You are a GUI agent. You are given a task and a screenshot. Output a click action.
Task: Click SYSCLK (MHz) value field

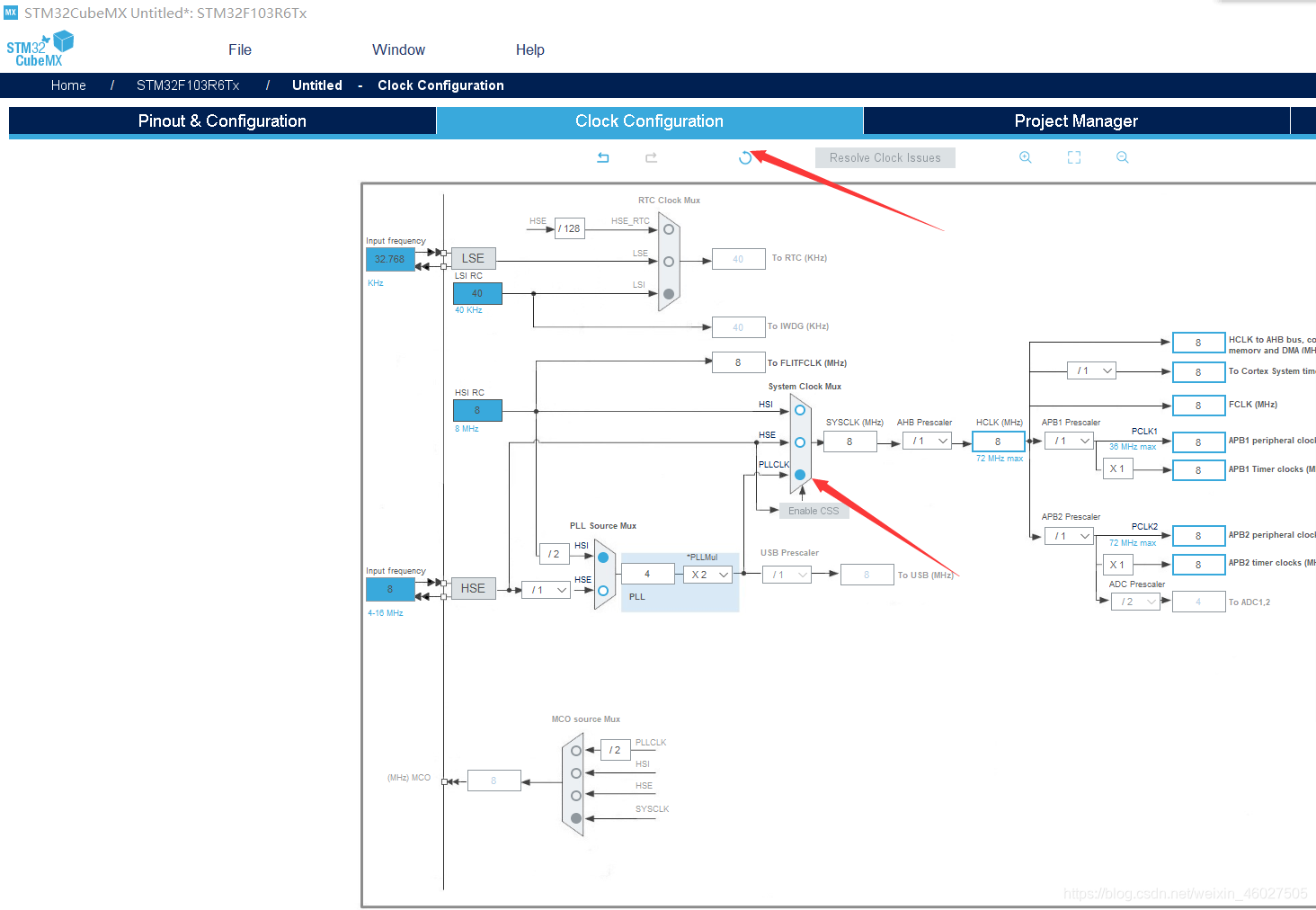click(x=849, y=442)
